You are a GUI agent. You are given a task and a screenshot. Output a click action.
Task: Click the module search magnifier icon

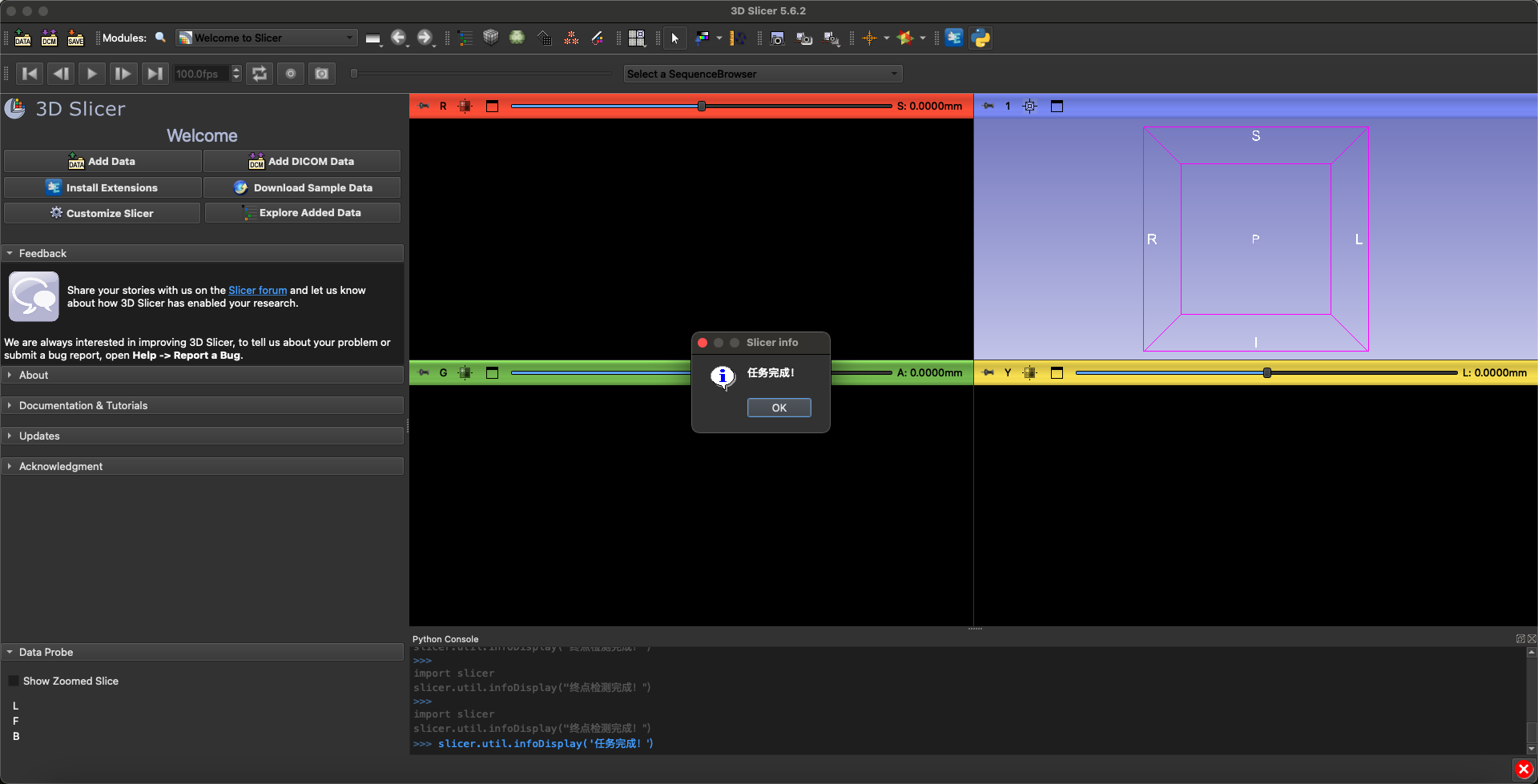tap(160, 38)
